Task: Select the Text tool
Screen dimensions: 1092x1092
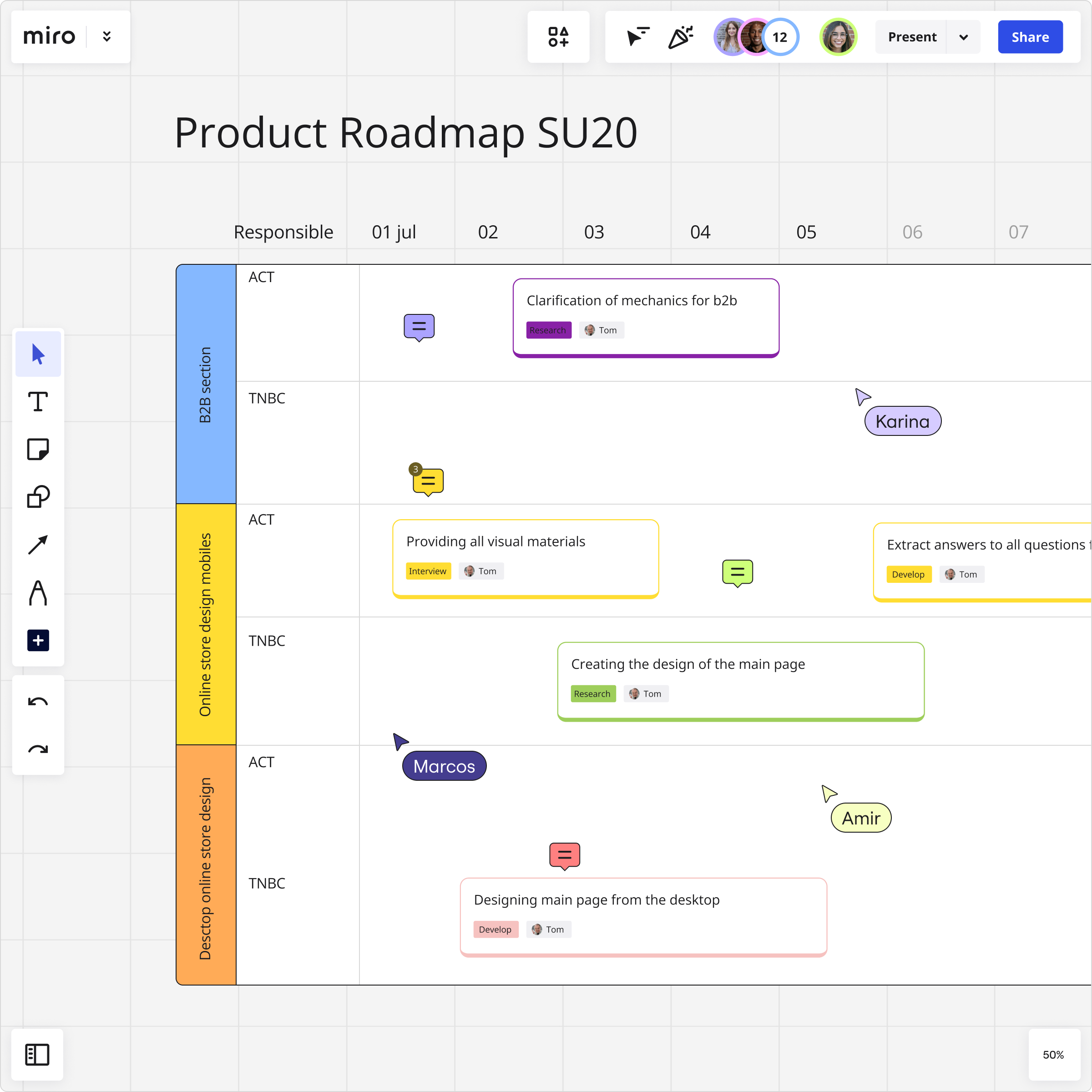Action: tap(38, 402)
